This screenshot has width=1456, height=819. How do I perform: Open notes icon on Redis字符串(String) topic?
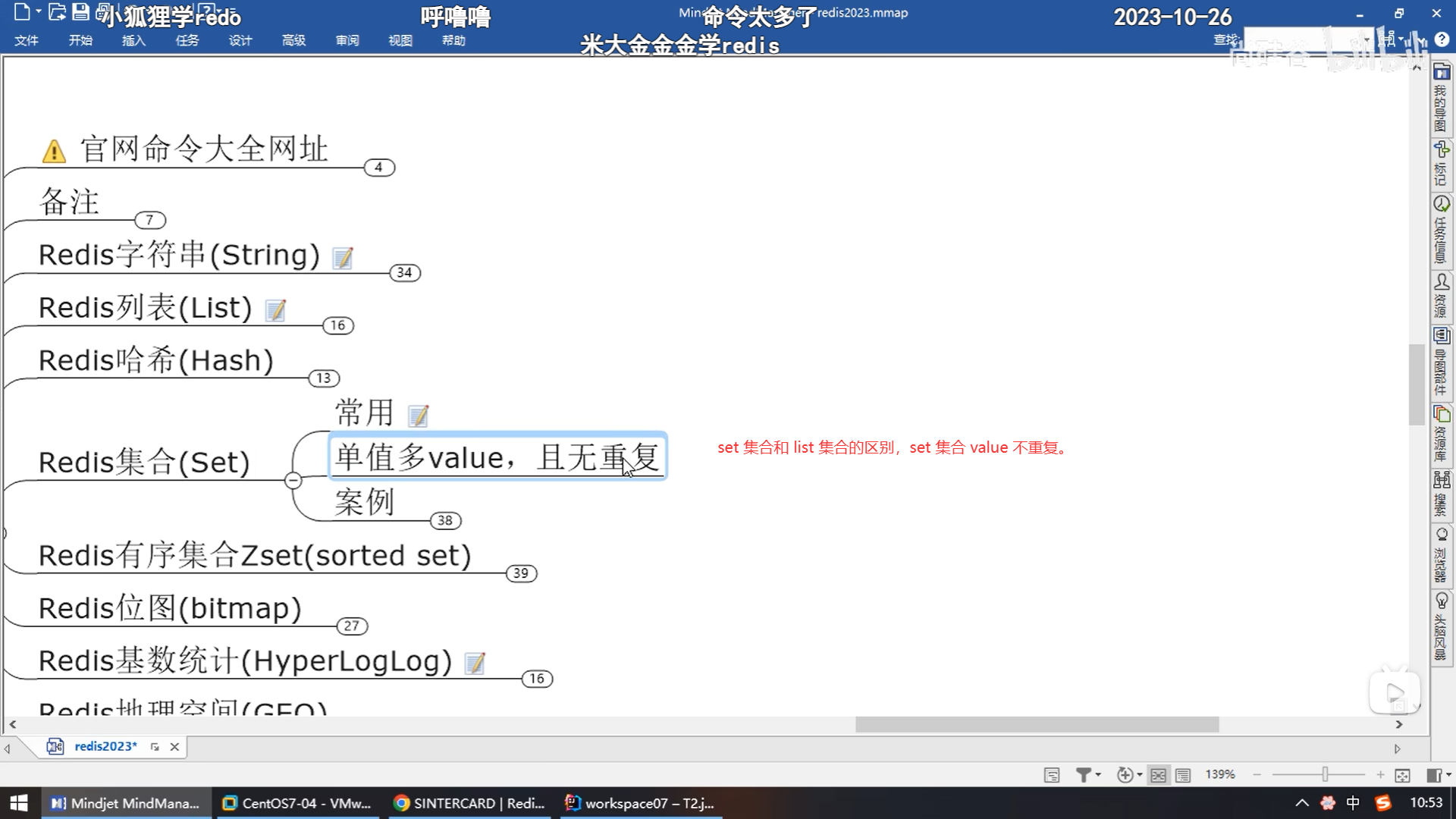pyautogui.click(x=344, y=258)
